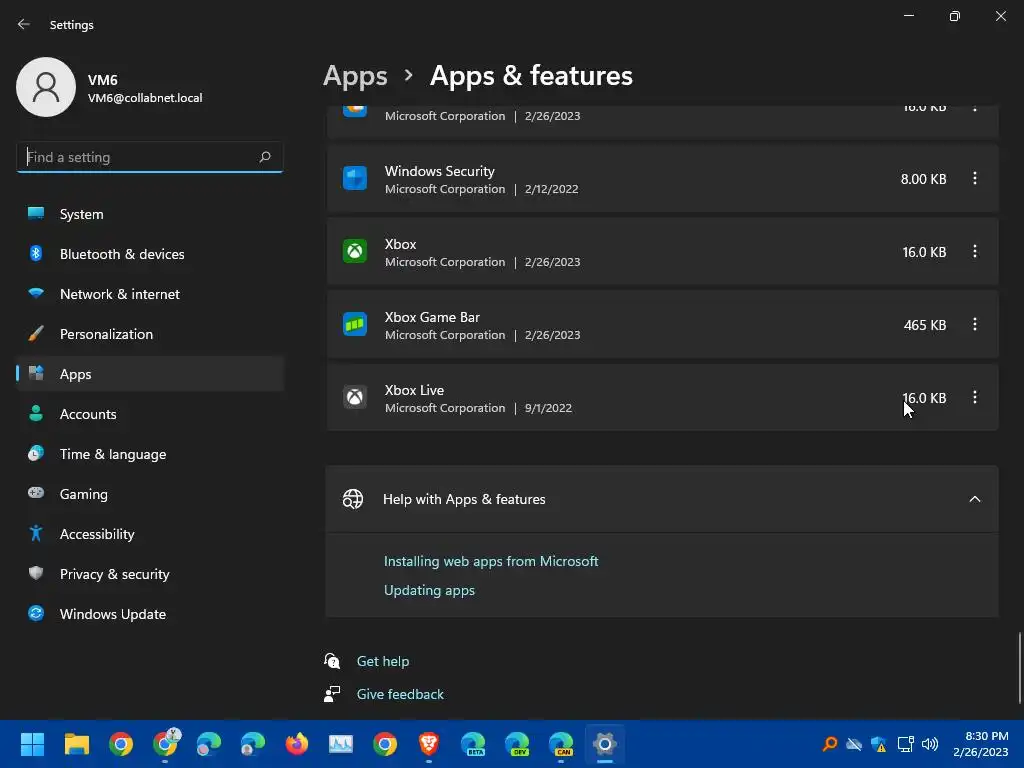Click the network display tray icon
Viewport: 1024px width, 768px height.
905,744
